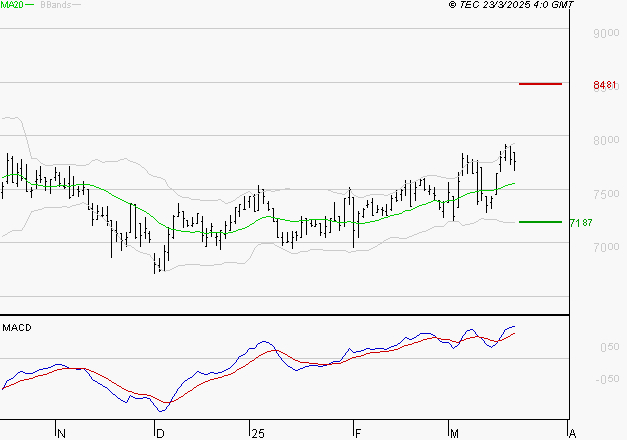Click the MA20 legend label
This screenshot has width=627, height=440.
tap(12, 5)
